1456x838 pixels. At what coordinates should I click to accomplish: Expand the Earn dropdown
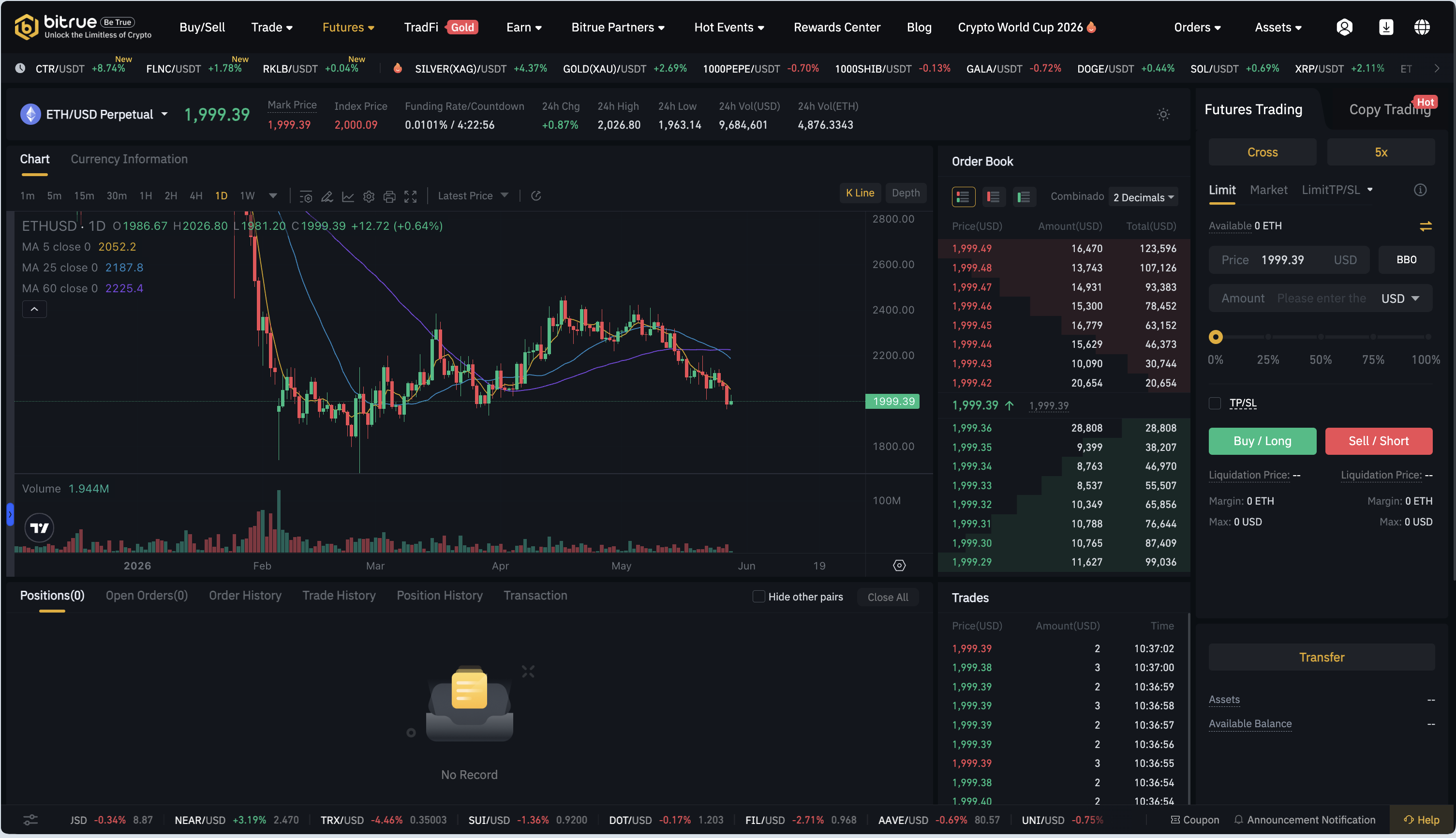pos(523,27)
